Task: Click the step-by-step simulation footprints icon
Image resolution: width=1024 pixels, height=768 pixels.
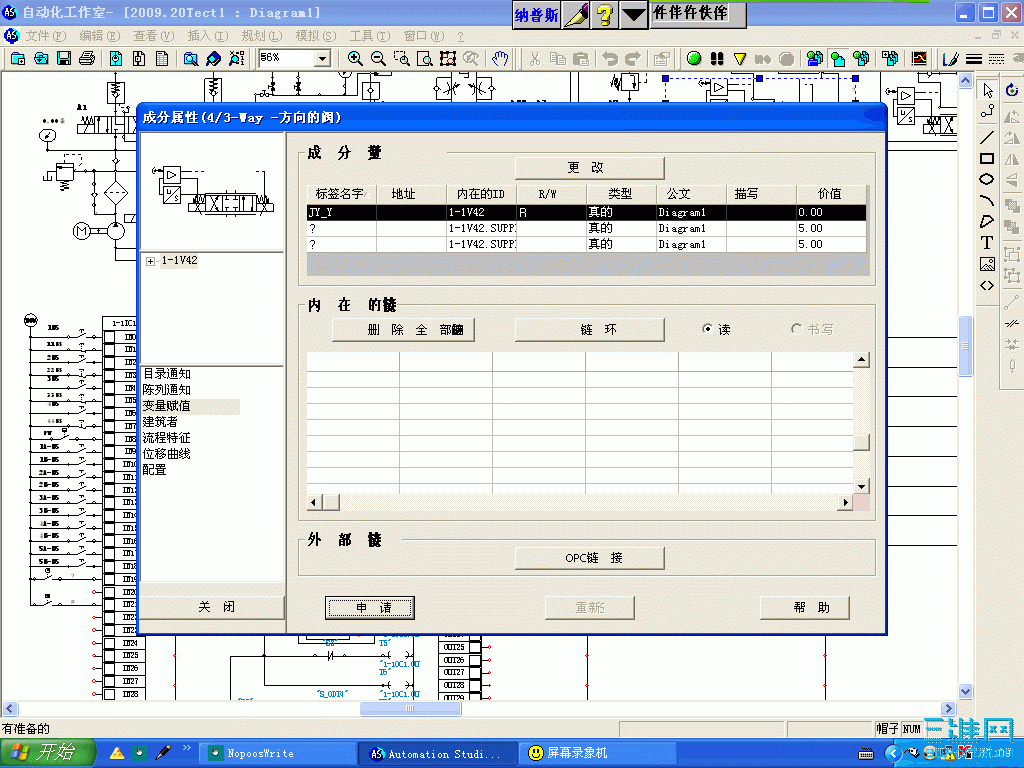Action: (716, 59)
